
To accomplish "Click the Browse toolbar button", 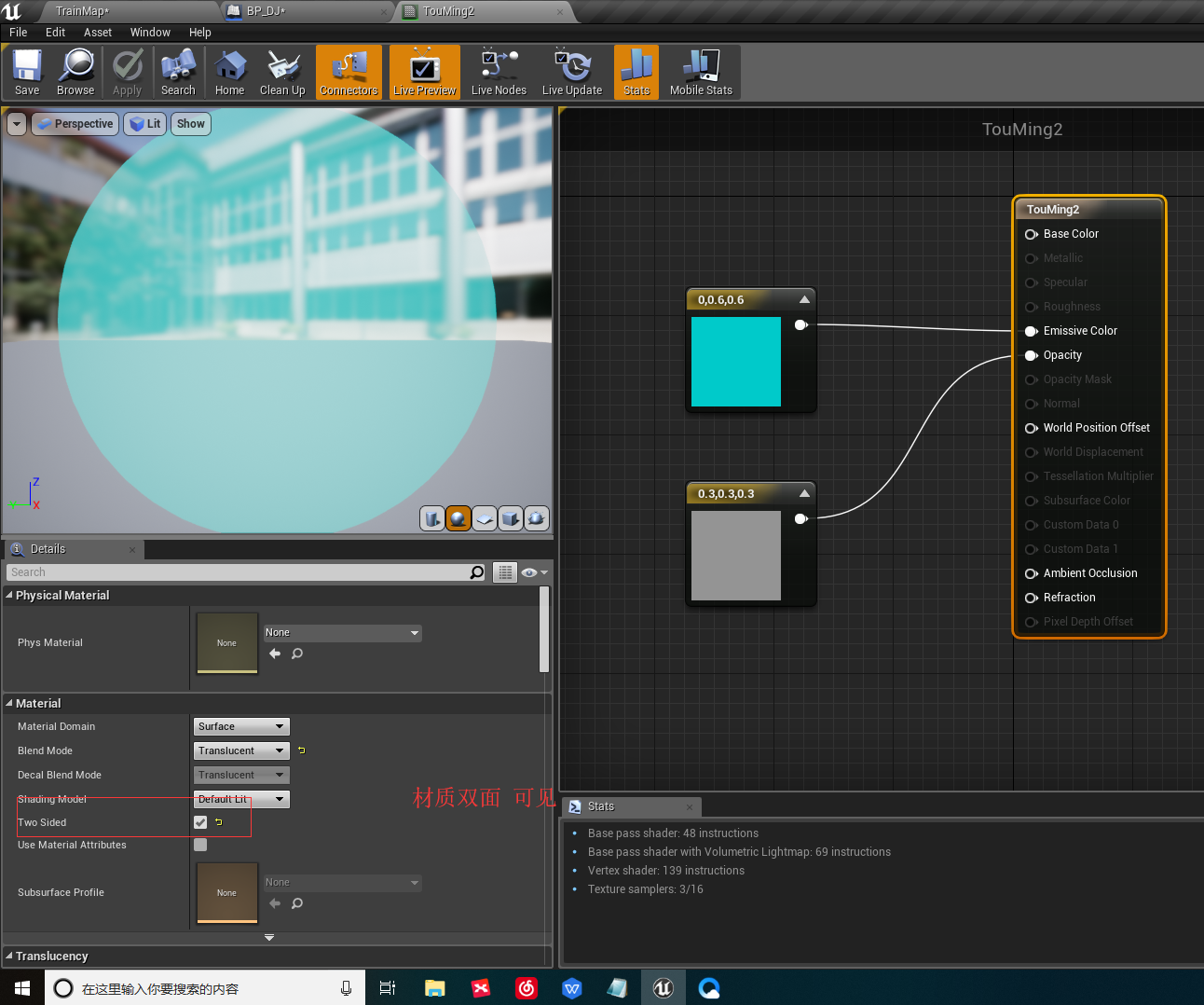I will pyautogui.click(x=75, y=72).
